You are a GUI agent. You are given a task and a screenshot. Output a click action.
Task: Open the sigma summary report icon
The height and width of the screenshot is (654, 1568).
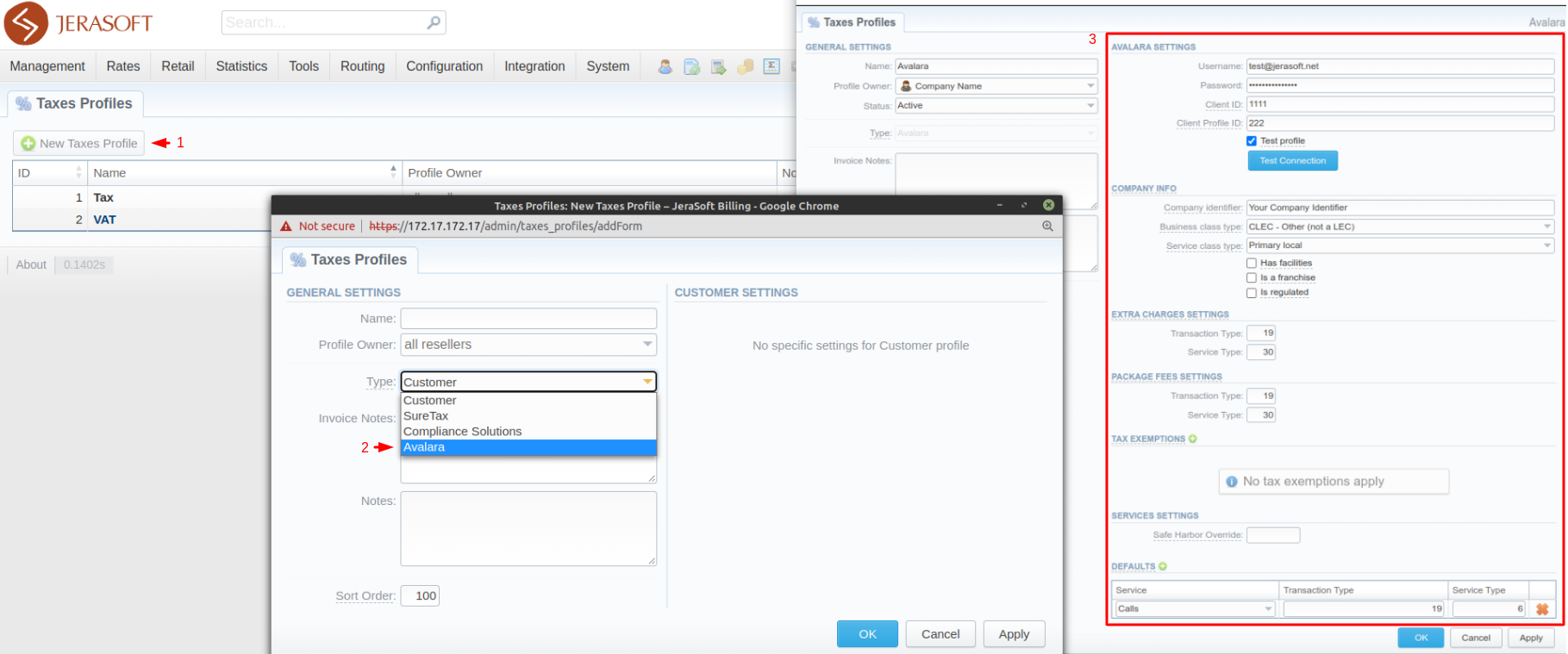772,66
